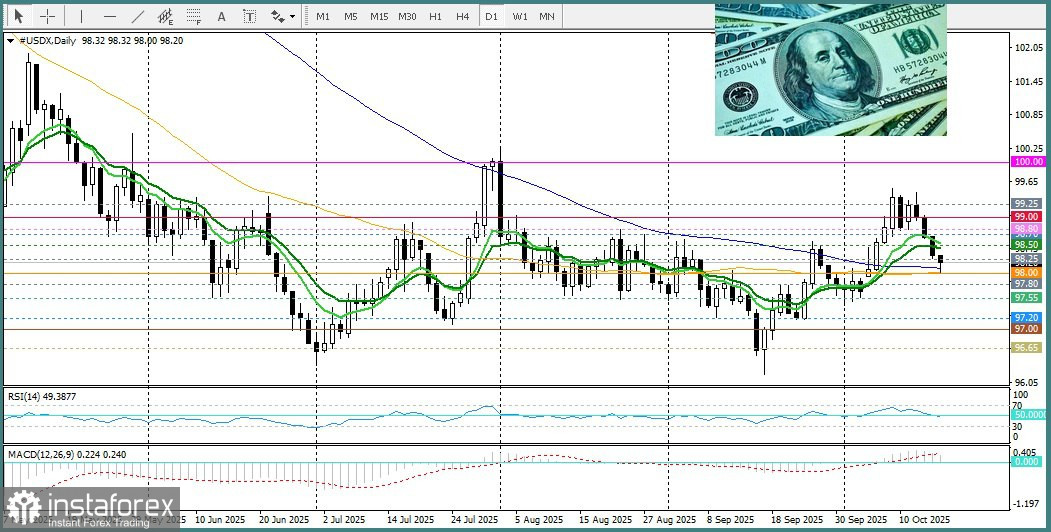Image resolution: width=1051 pixels, height=532 pixels.
Task: Click the RSI(14) 49.3877 indicator label
Action: point(42,397)
